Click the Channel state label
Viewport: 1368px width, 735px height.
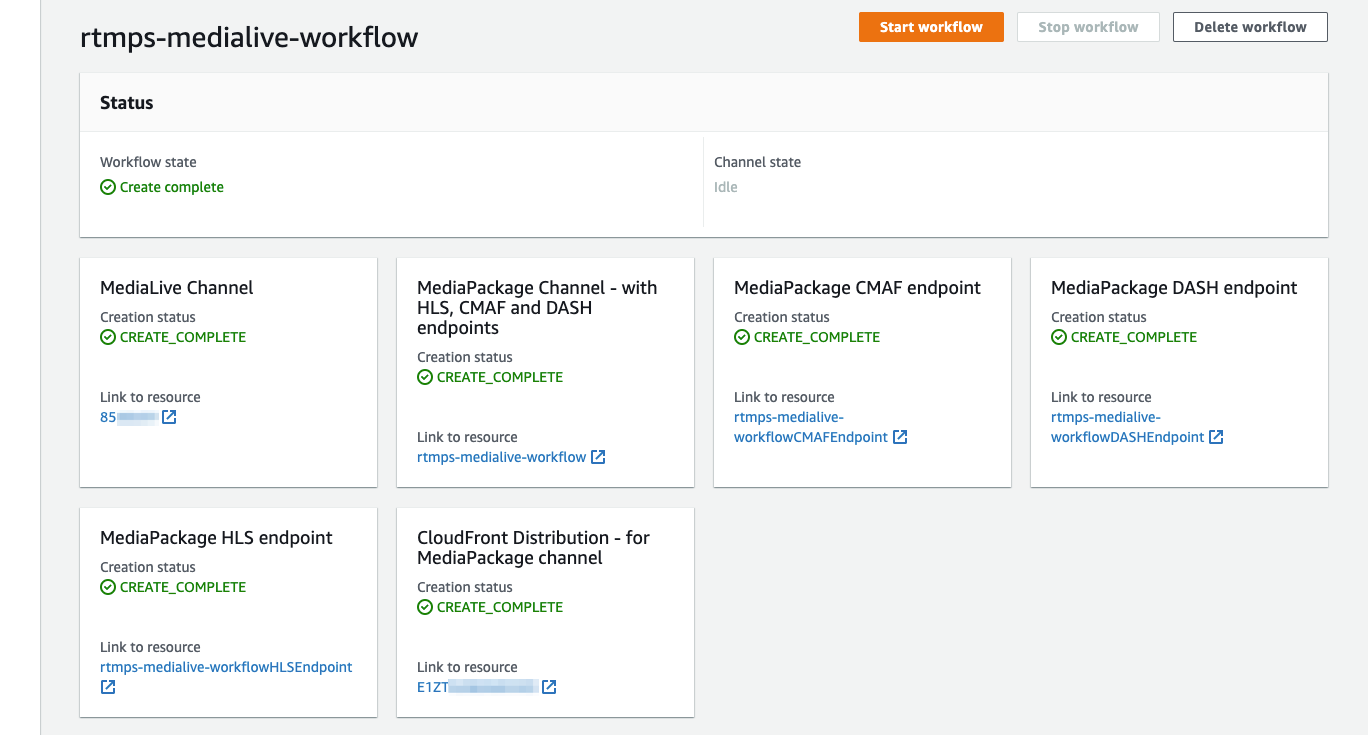pos(757,162)
